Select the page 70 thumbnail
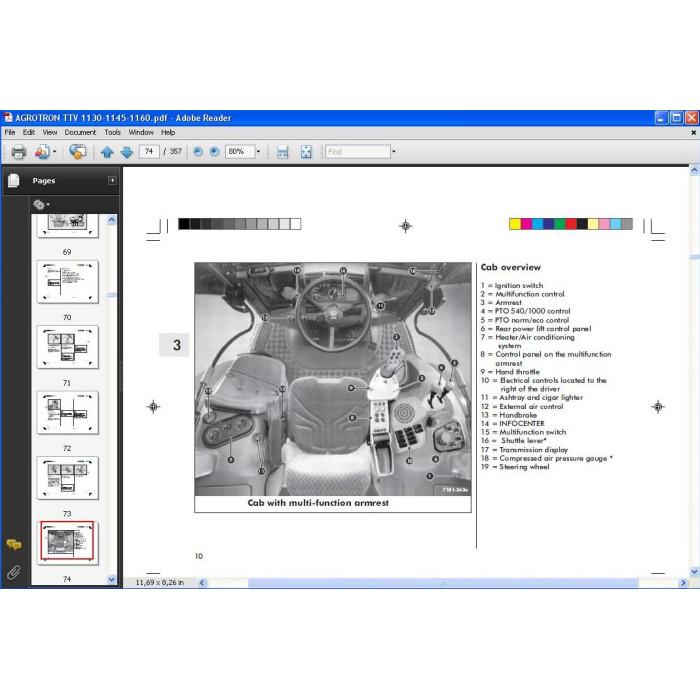This screenshot has height=700, width=700. [x=67, y=282]
